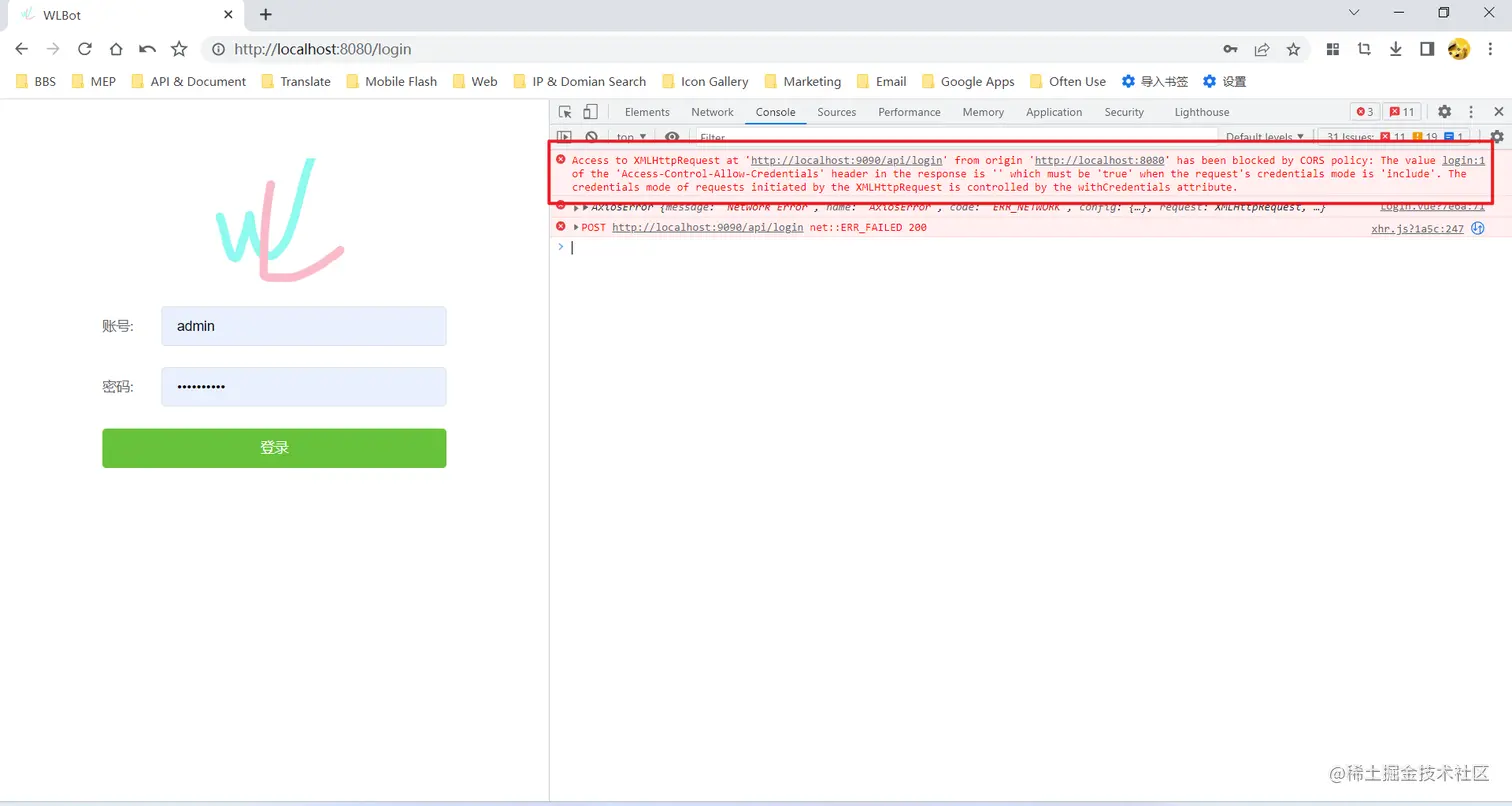Switch to the Lighthouse tab

(x=1202, y=112)
